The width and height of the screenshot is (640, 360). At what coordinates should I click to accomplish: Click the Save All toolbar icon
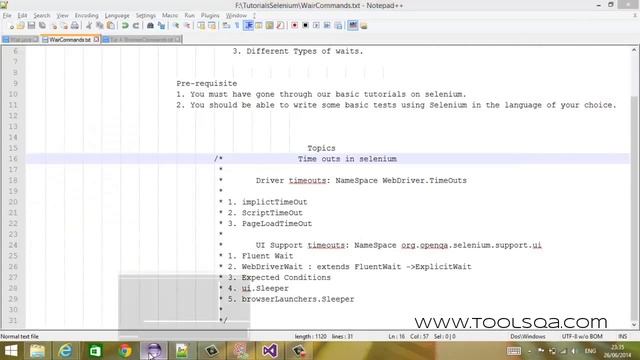click(42, 26)
